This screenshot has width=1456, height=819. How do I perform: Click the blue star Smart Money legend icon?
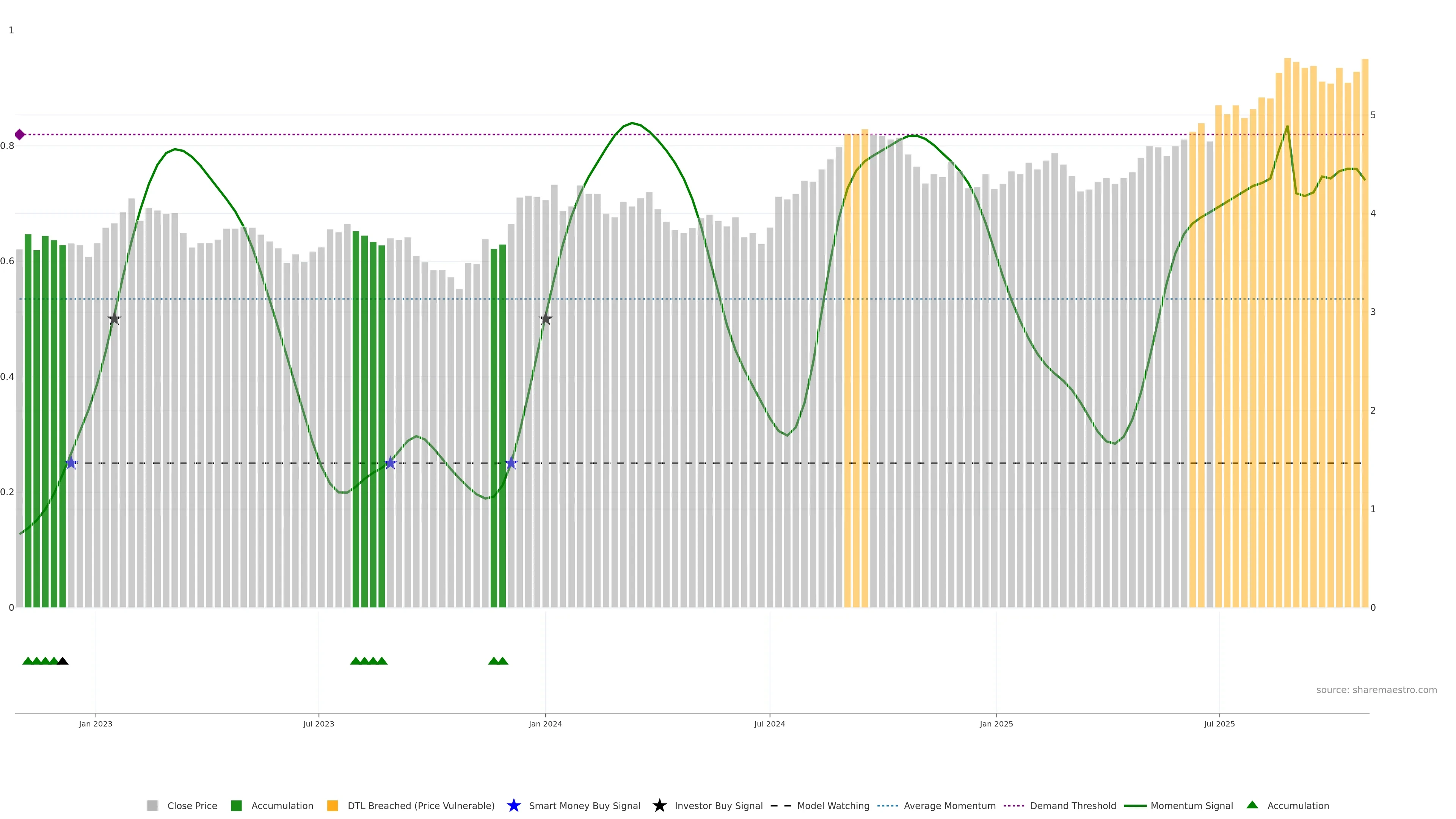(513, 805)
